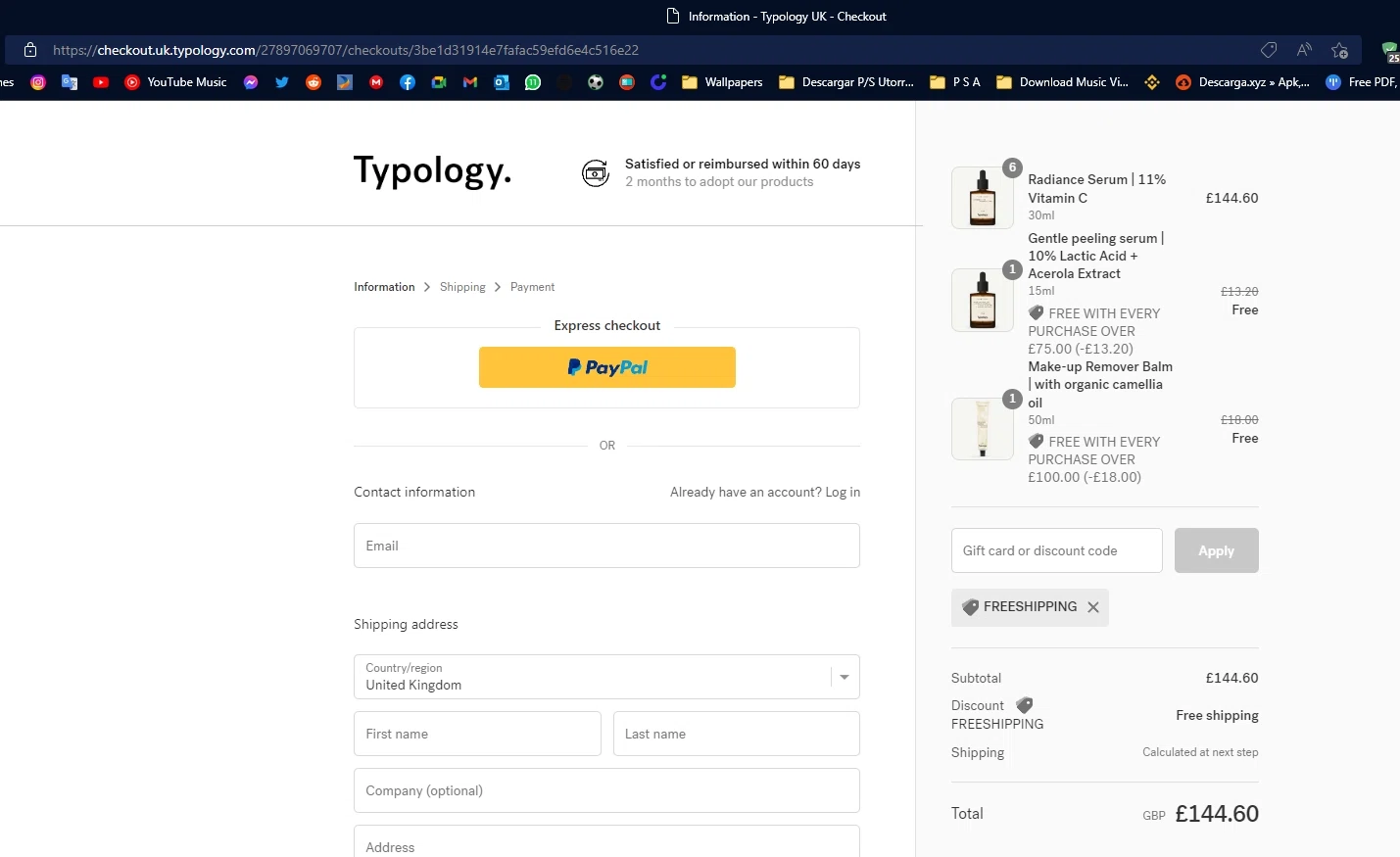The width and height of the screenshot is (1400, 857).
Task: Go to the Payment breadcrumb step
Action: click(x=532, y=287)
